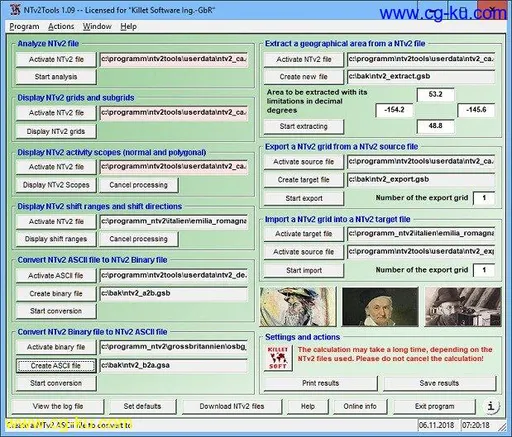Click the time 07:20:18 in status bar
Image resolution: width=512 pixels, height=437 pixels.
[476, 425]
